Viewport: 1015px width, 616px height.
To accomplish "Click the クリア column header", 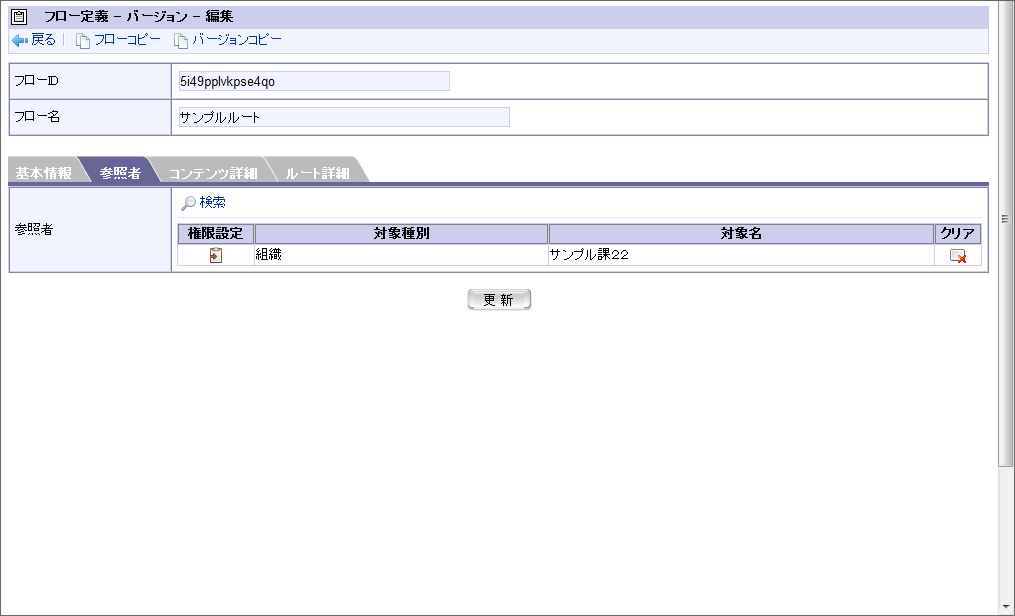I will 958,234.
